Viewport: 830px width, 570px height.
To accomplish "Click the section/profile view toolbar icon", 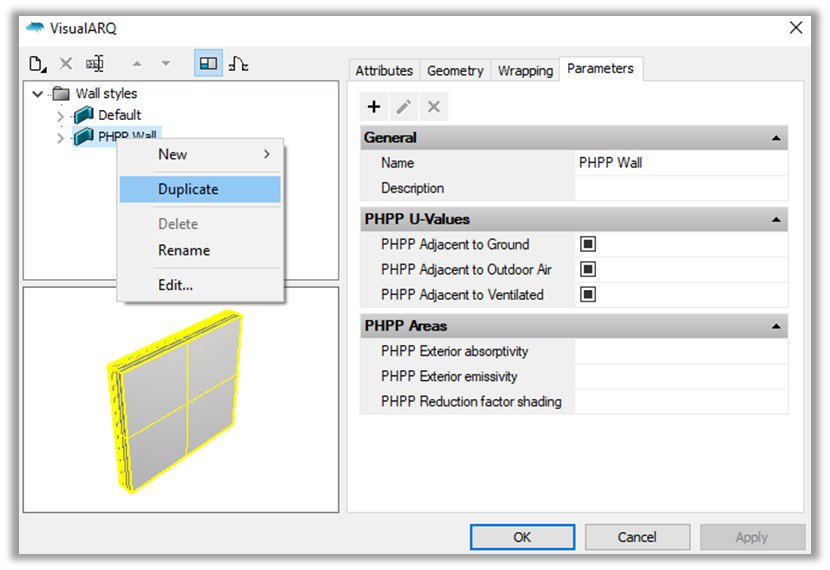I will 239,64.
